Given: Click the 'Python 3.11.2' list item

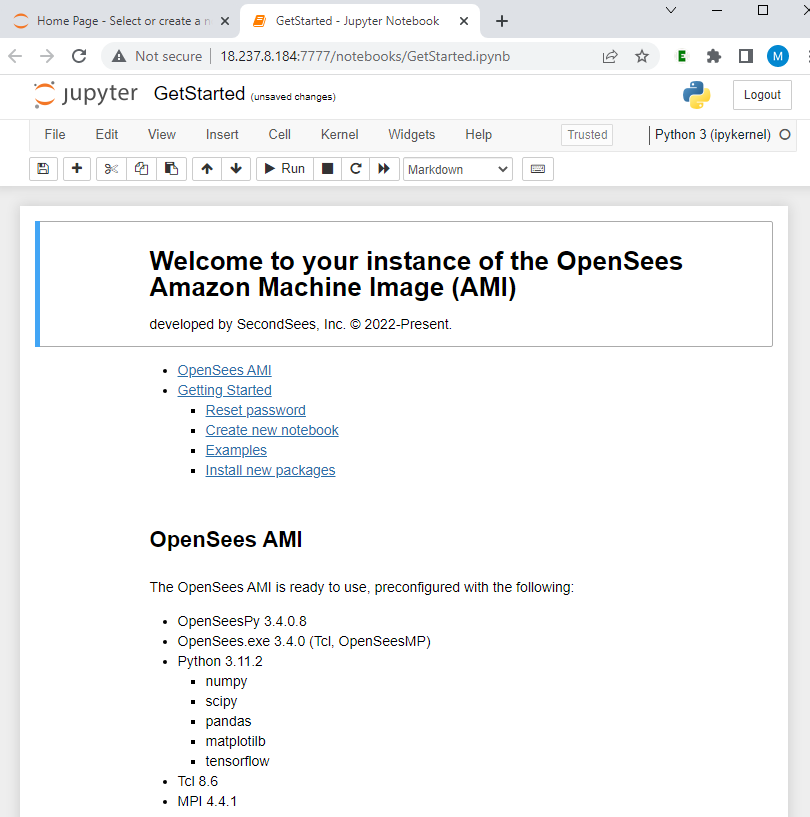Looking at the screenshot, I should point(220,661).
